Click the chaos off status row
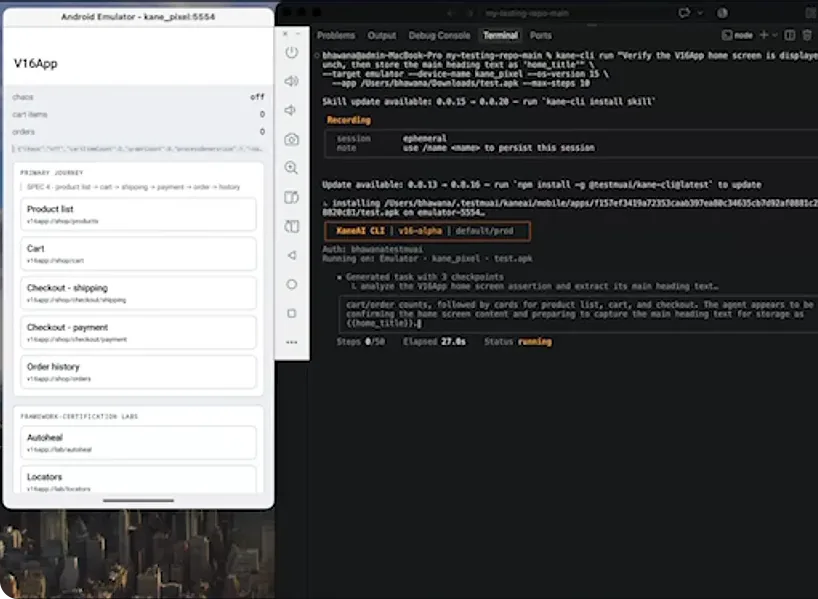The image size is (818, 599). coord(138,97)
